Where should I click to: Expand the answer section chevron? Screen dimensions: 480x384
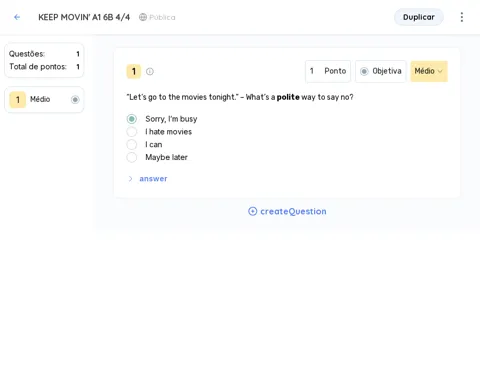(130, 179)
